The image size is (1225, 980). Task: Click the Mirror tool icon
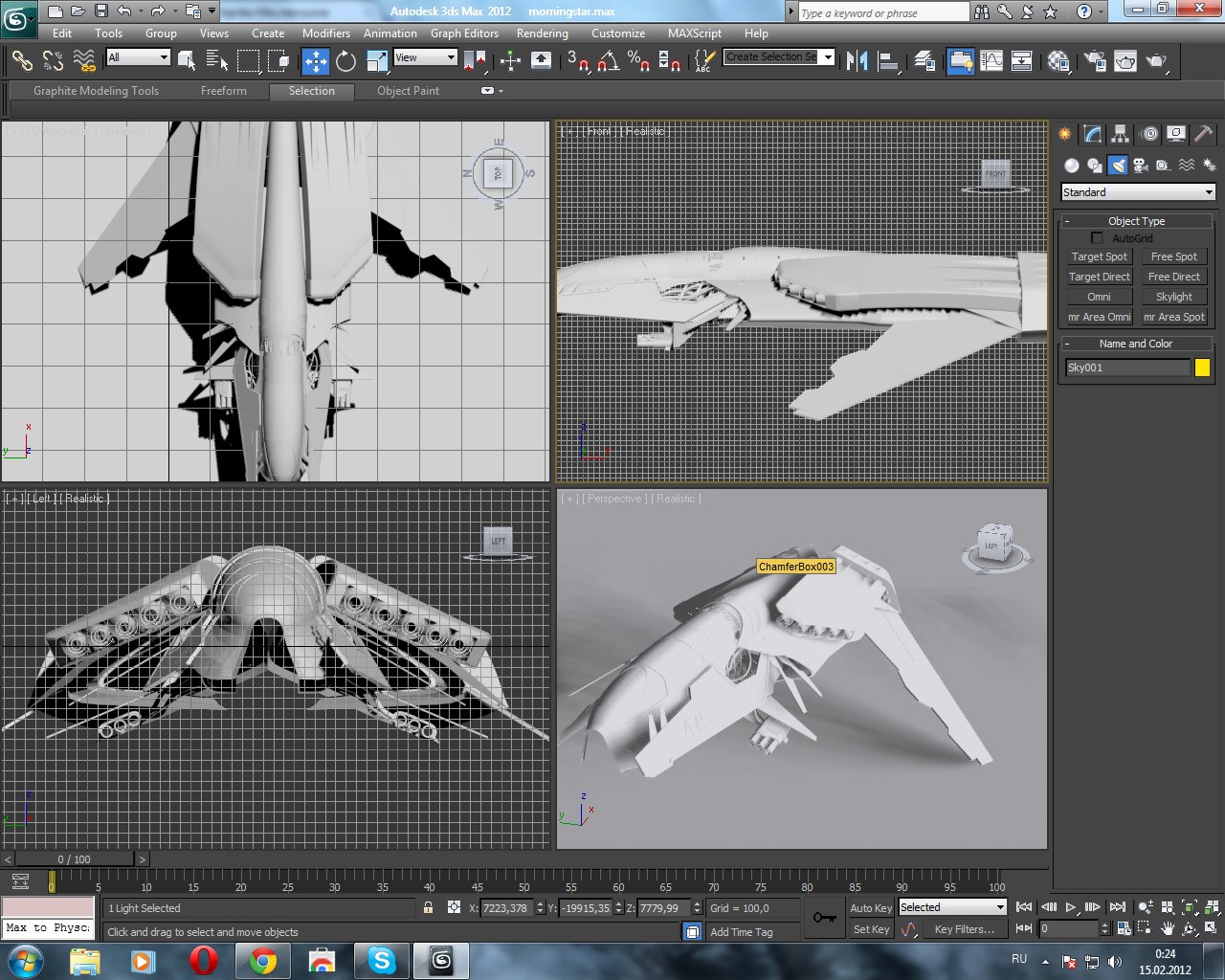857,61
